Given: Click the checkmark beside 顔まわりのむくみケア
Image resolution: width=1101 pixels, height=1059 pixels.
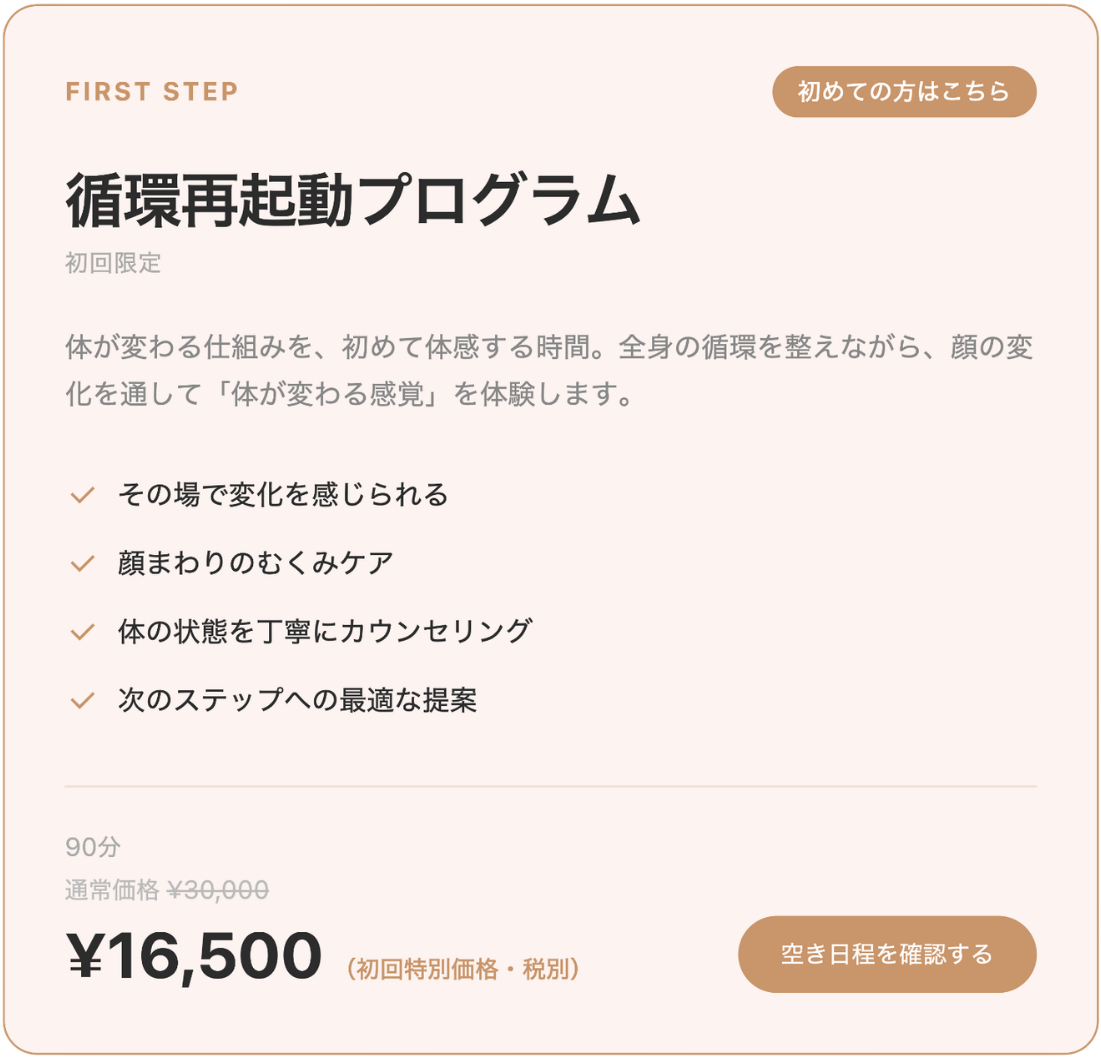Looking at the screenshot, I should [x=82, y=563].
